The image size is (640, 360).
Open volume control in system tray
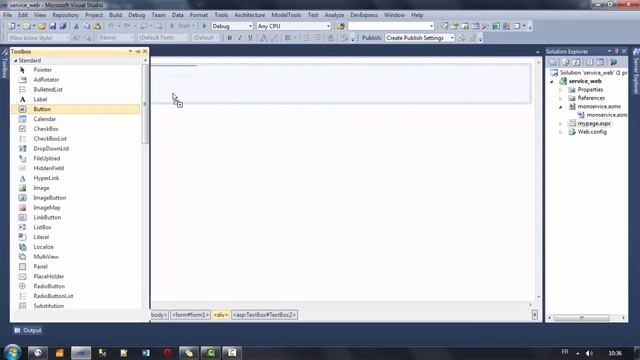pyautogui.click(x=589, y=353)
